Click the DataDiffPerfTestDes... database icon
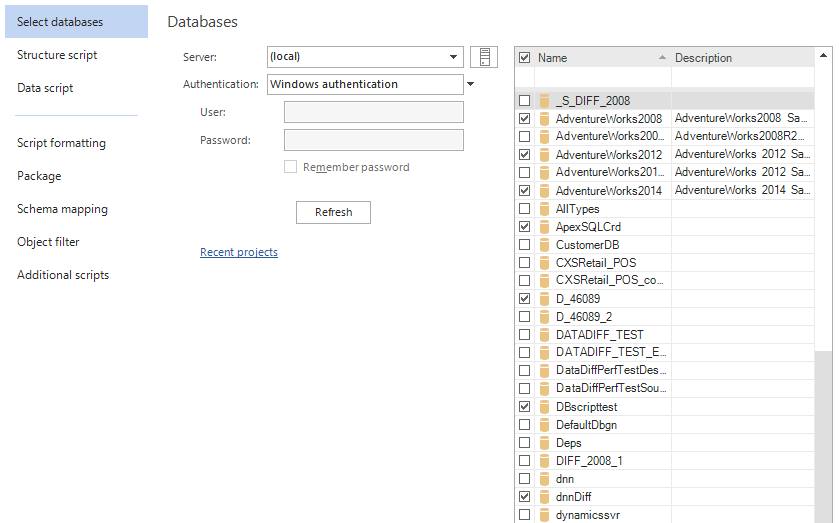 (544, 370)
